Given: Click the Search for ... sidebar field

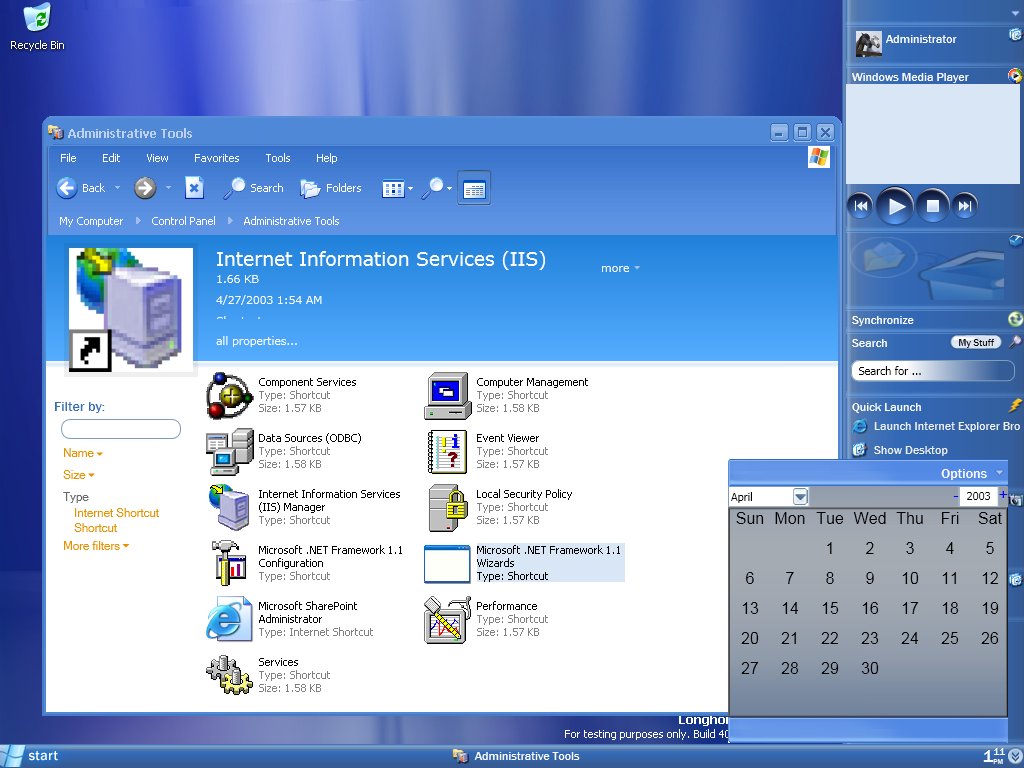Looking at the screenshot, I should [x=933, y=371].
